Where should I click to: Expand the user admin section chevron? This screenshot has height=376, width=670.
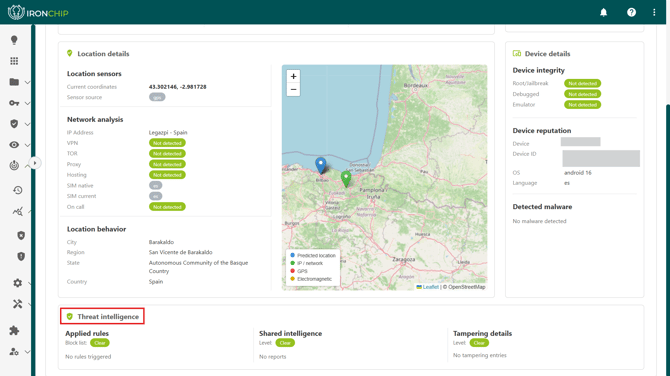click(x=27, y=352)
